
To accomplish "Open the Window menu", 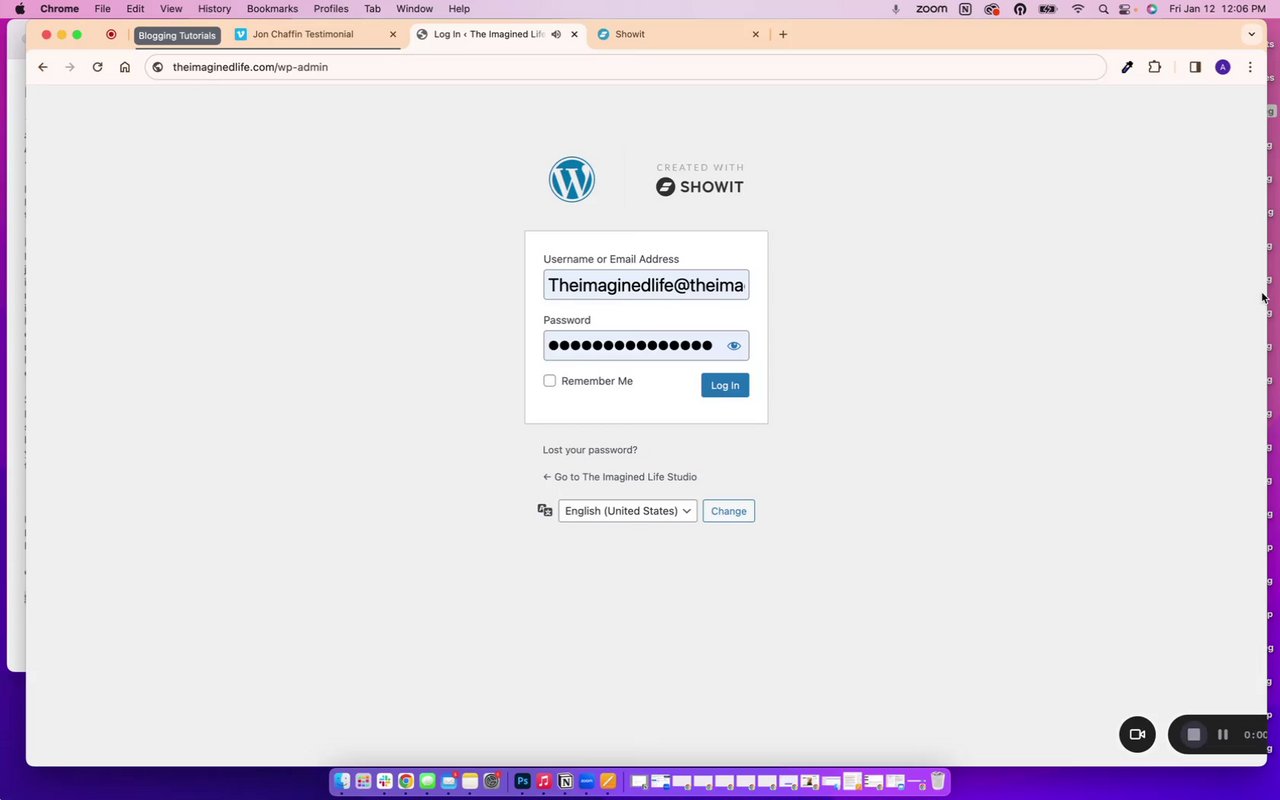I will (x=414, y=9).
